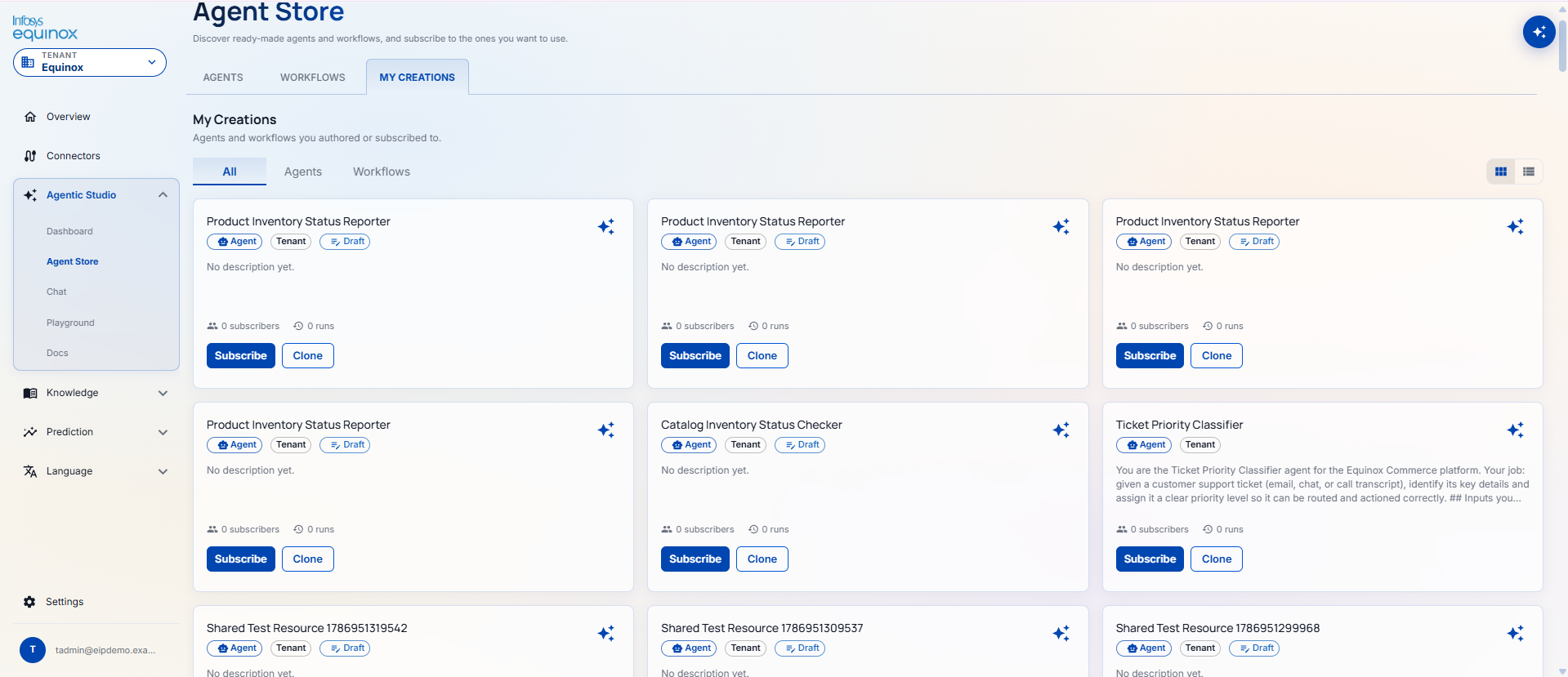Click sparkle icon on Catalog Inventory Status Checker card

pyautogui.click(x=1061, y=430)
